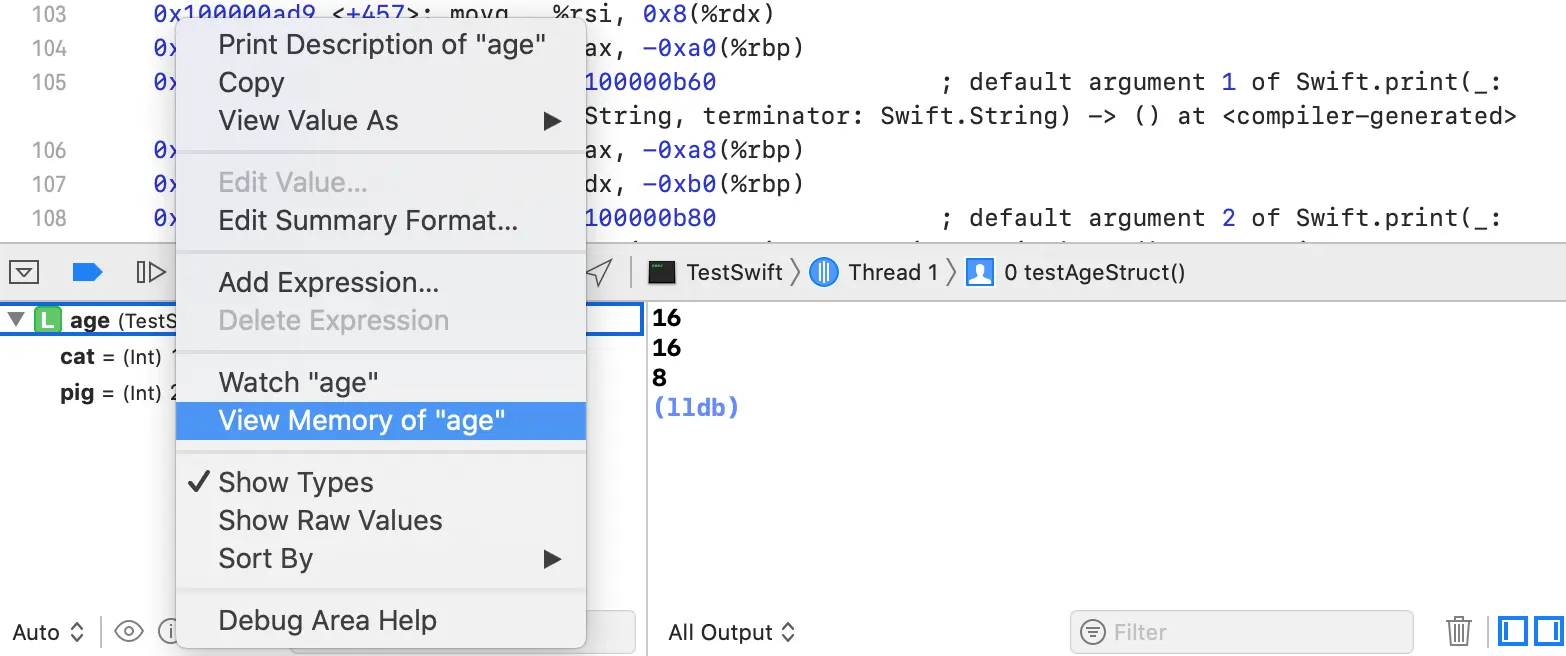Click line number 106 in gutter
Screen dimensions: 1566x656
[x=49, y=150]
